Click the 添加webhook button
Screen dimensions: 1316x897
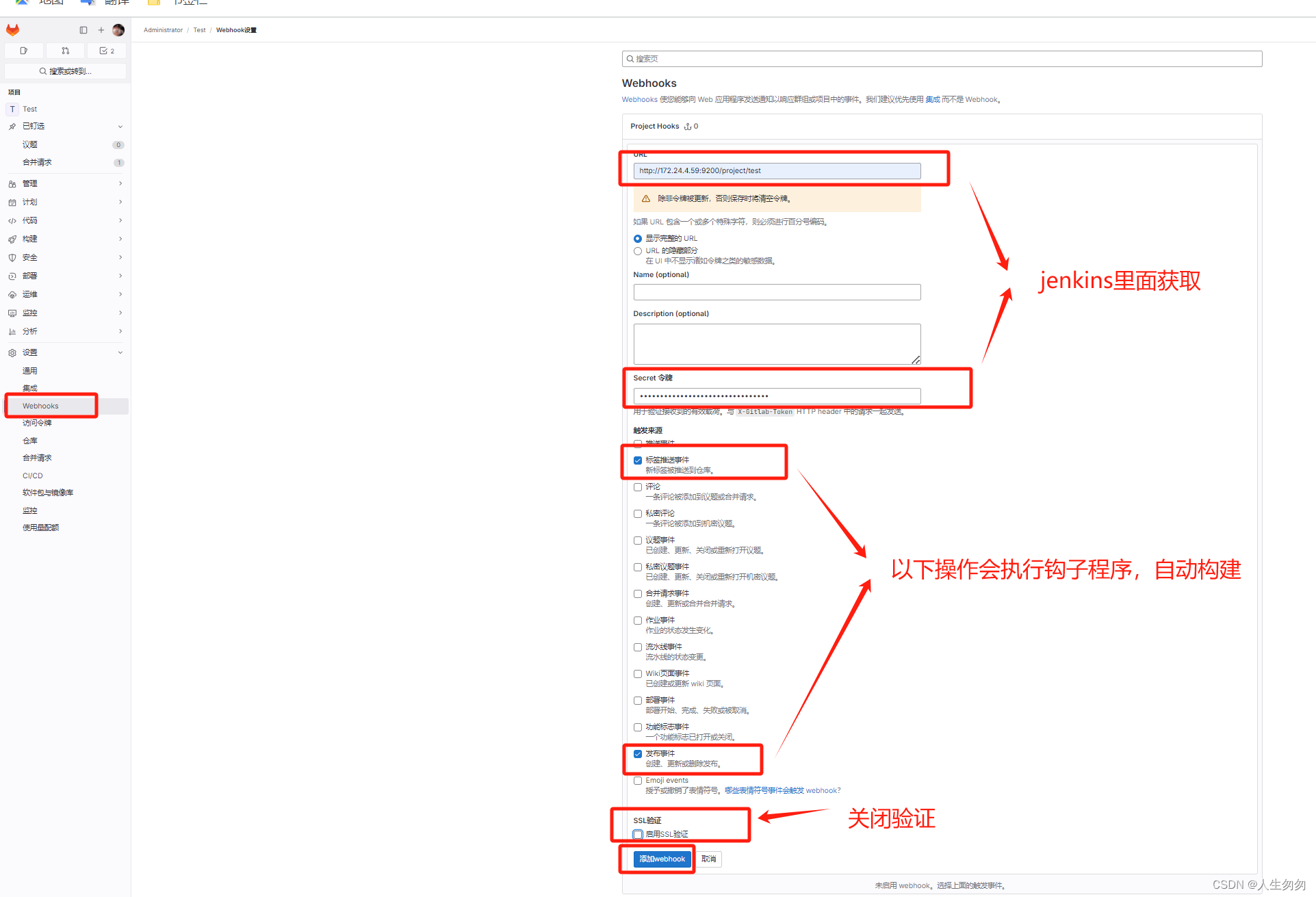662,859
